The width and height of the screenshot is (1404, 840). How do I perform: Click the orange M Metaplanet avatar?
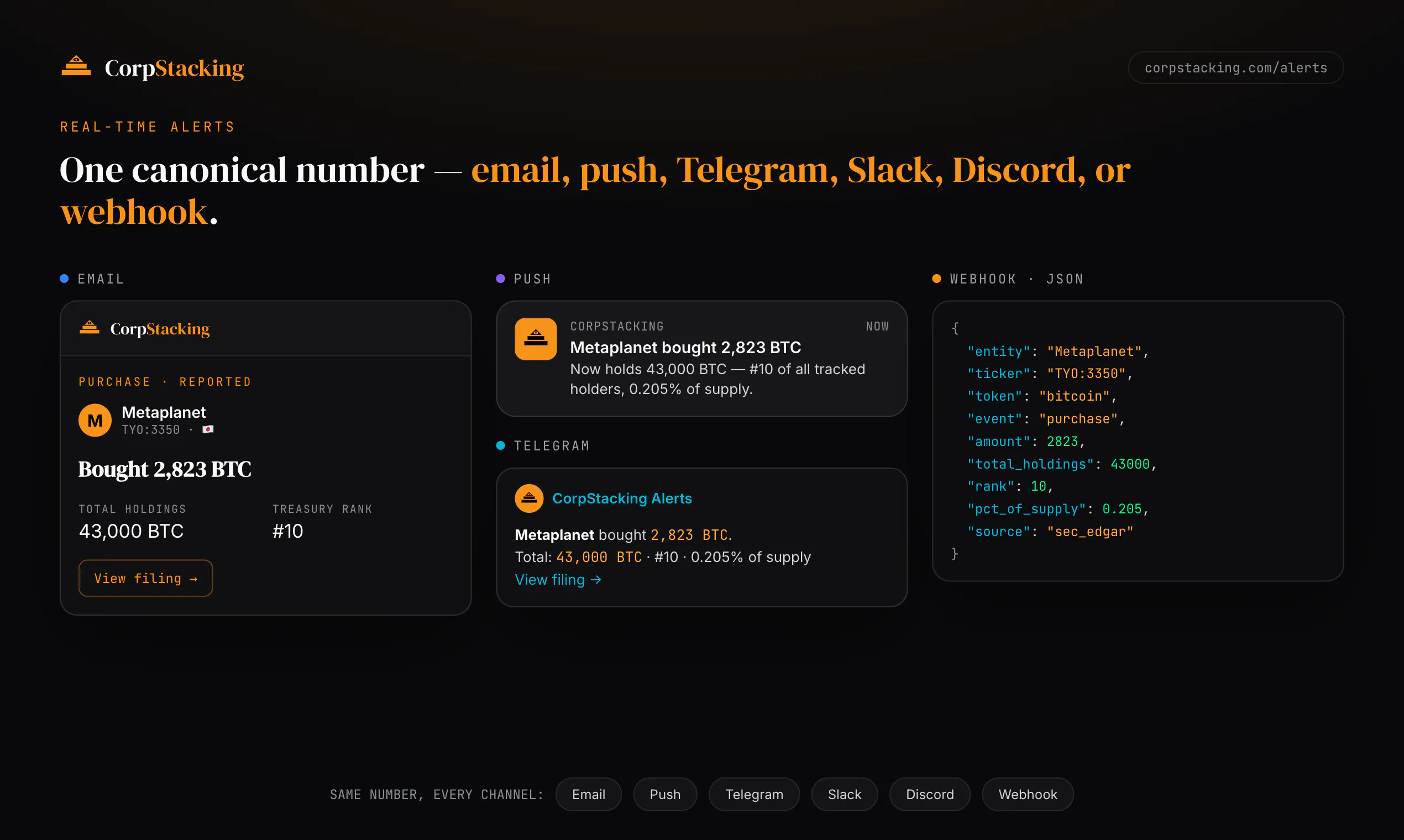tap(95, 420)
